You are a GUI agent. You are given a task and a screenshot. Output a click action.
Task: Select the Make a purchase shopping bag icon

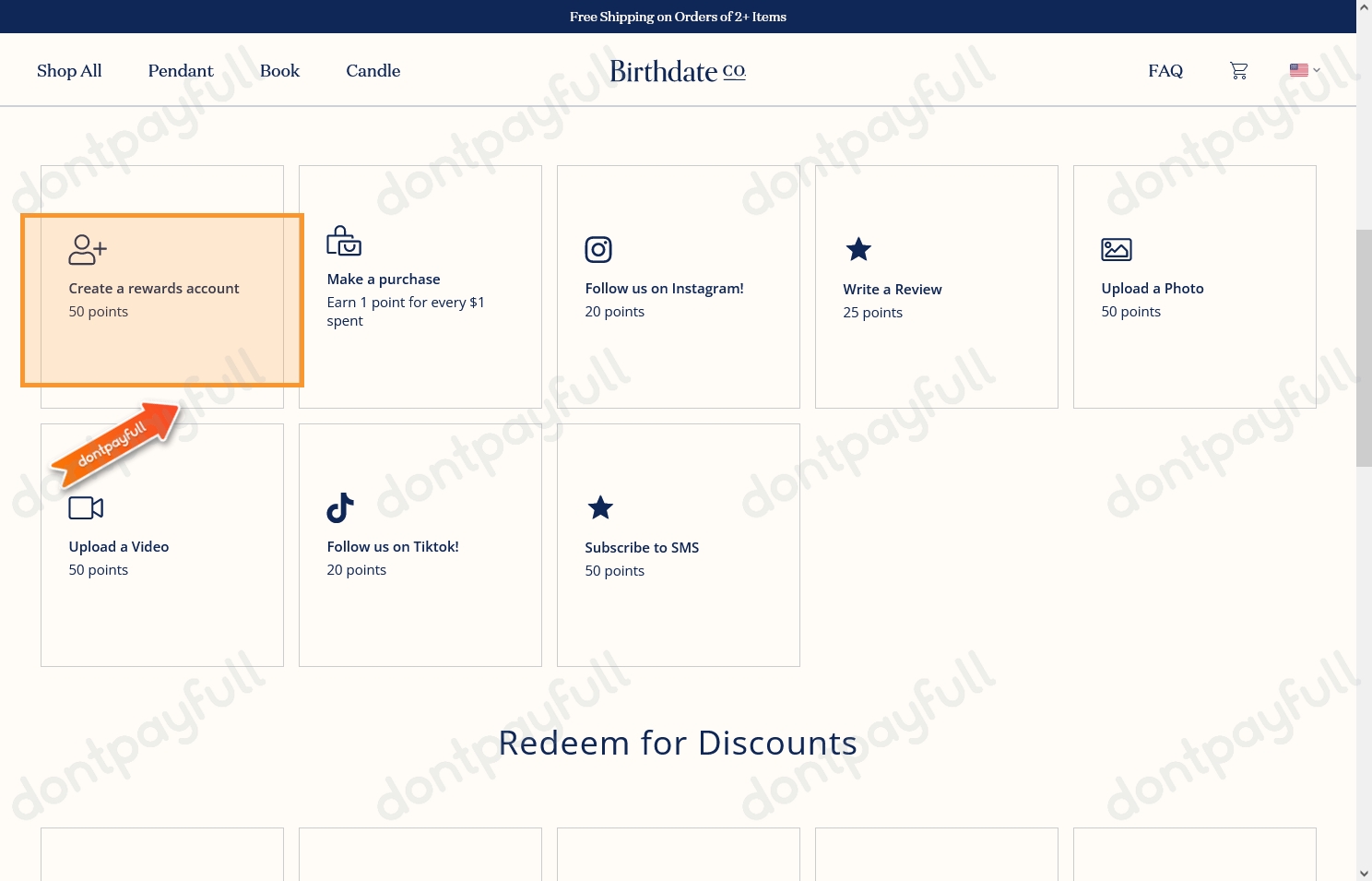[343, 240]
